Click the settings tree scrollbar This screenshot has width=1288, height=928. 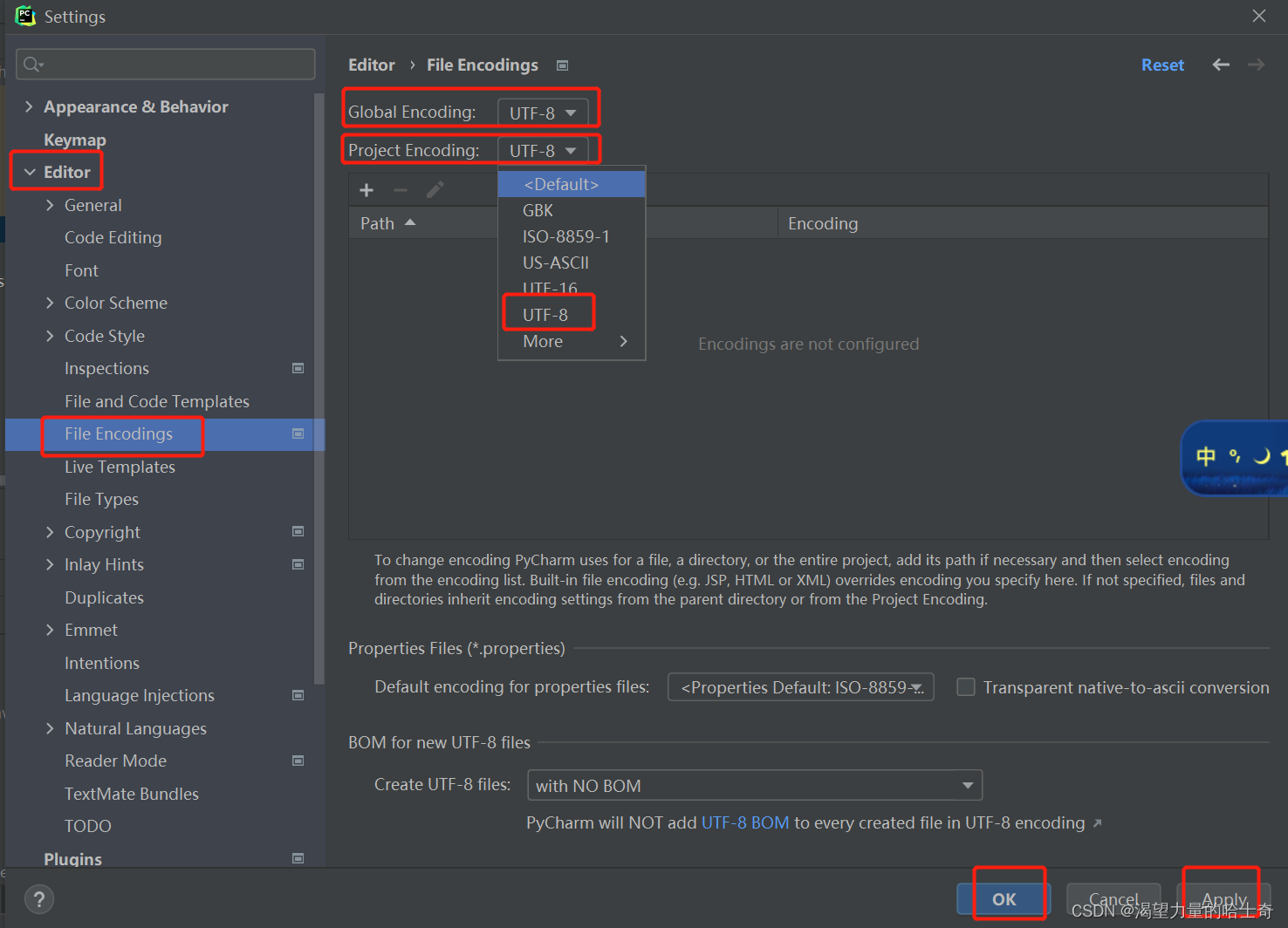(319, 388)
